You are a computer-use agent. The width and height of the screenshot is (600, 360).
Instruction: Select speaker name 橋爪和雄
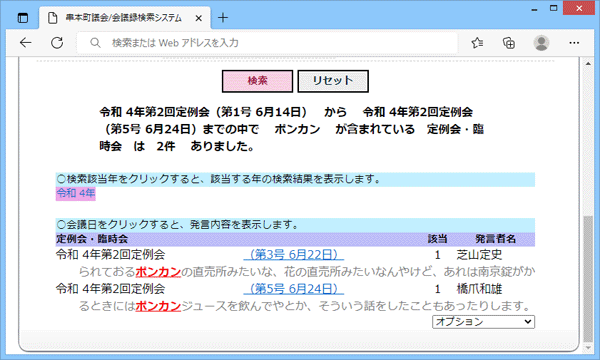479,289
